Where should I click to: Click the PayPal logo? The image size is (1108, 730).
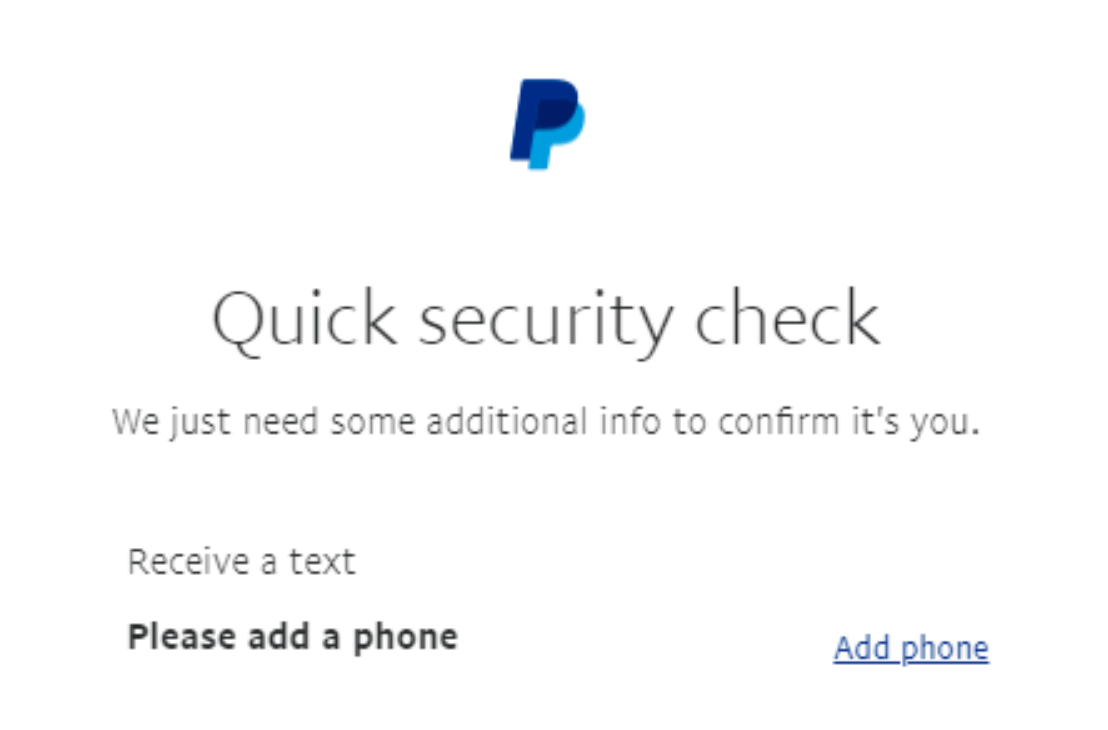coord(547,123)
